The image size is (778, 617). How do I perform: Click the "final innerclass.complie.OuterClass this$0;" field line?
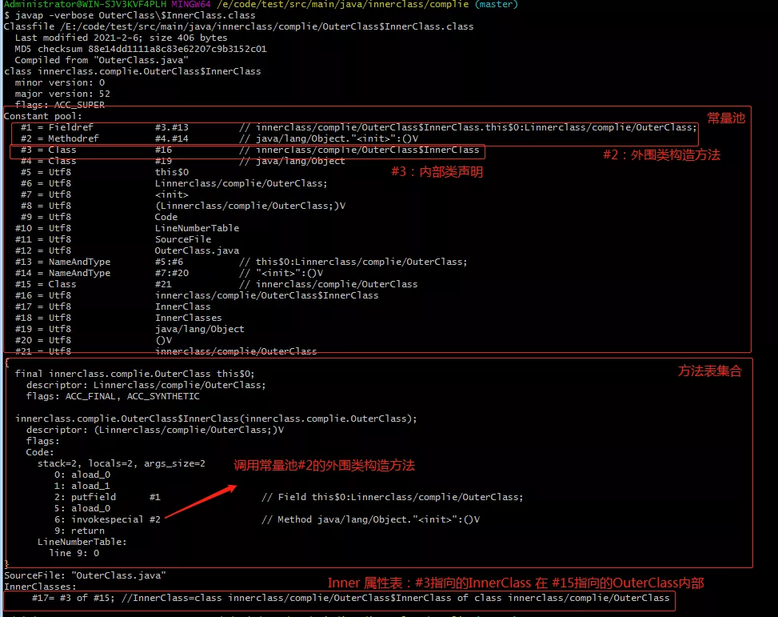134,373
